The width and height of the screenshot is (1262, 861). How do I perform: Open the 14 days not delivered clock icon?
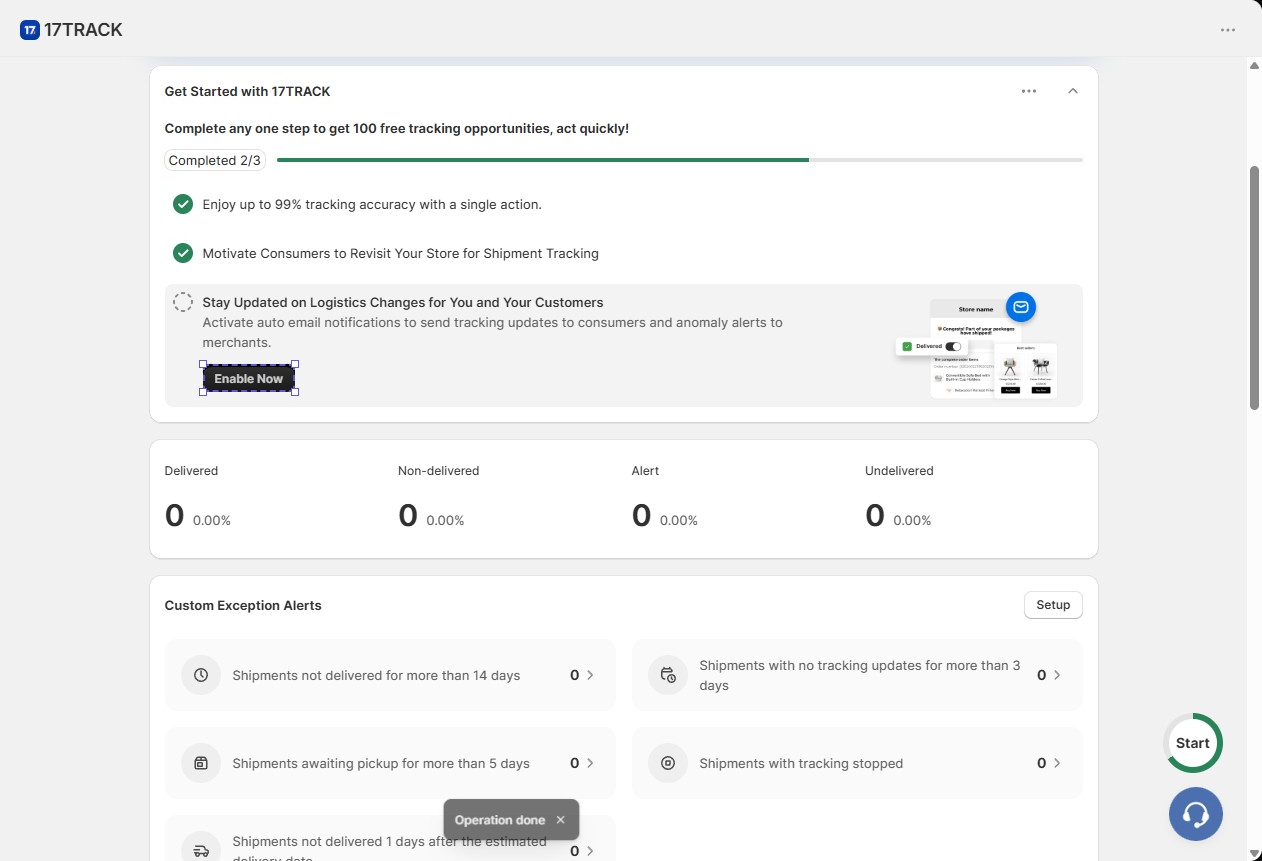201,675
